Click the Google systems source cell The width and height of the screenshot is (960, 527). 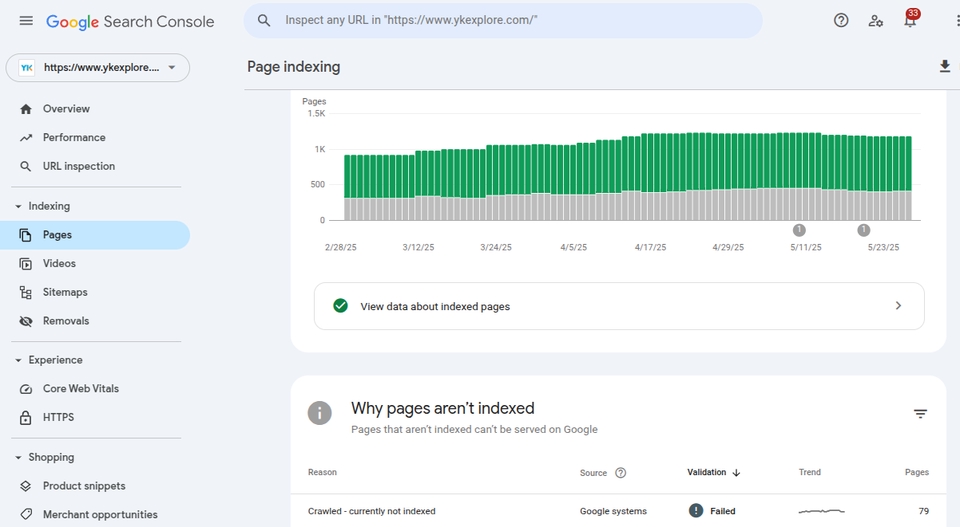613,511
